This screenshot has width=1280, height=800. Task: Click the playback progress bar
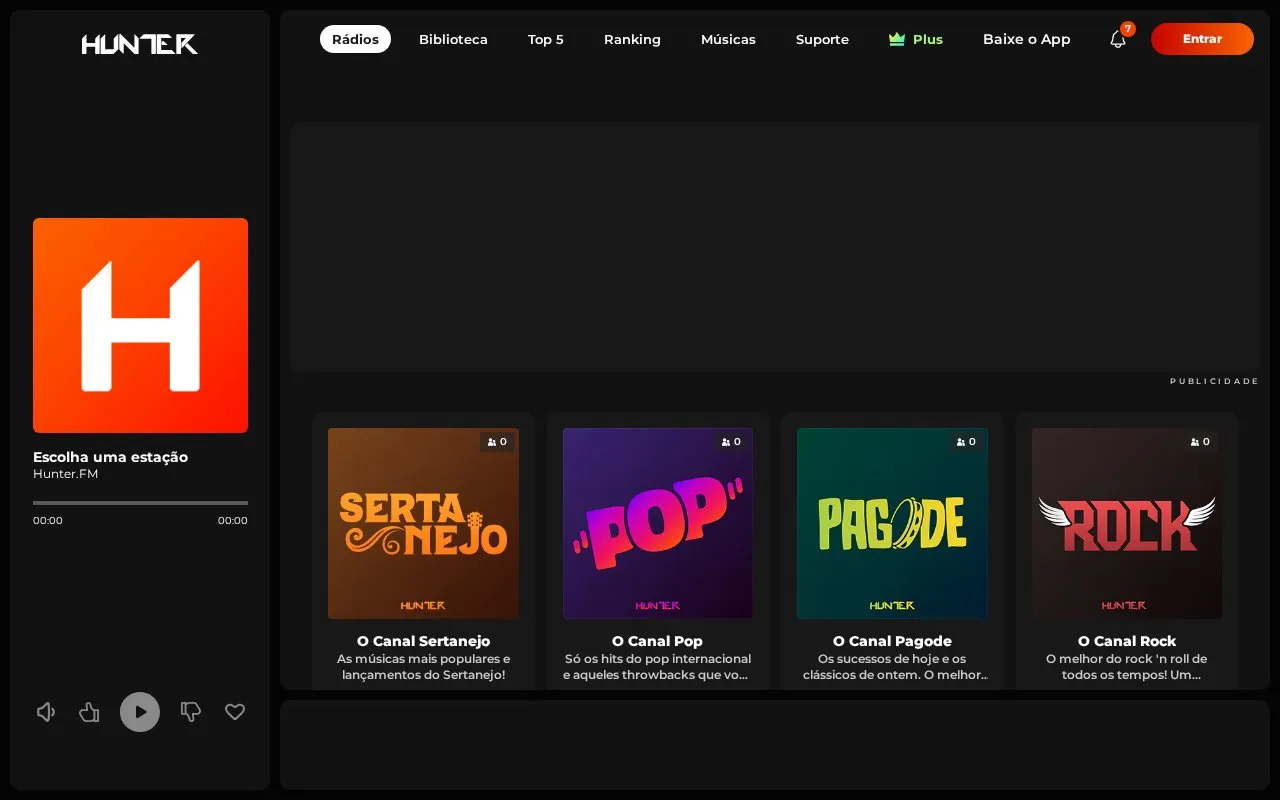[140, 503]
